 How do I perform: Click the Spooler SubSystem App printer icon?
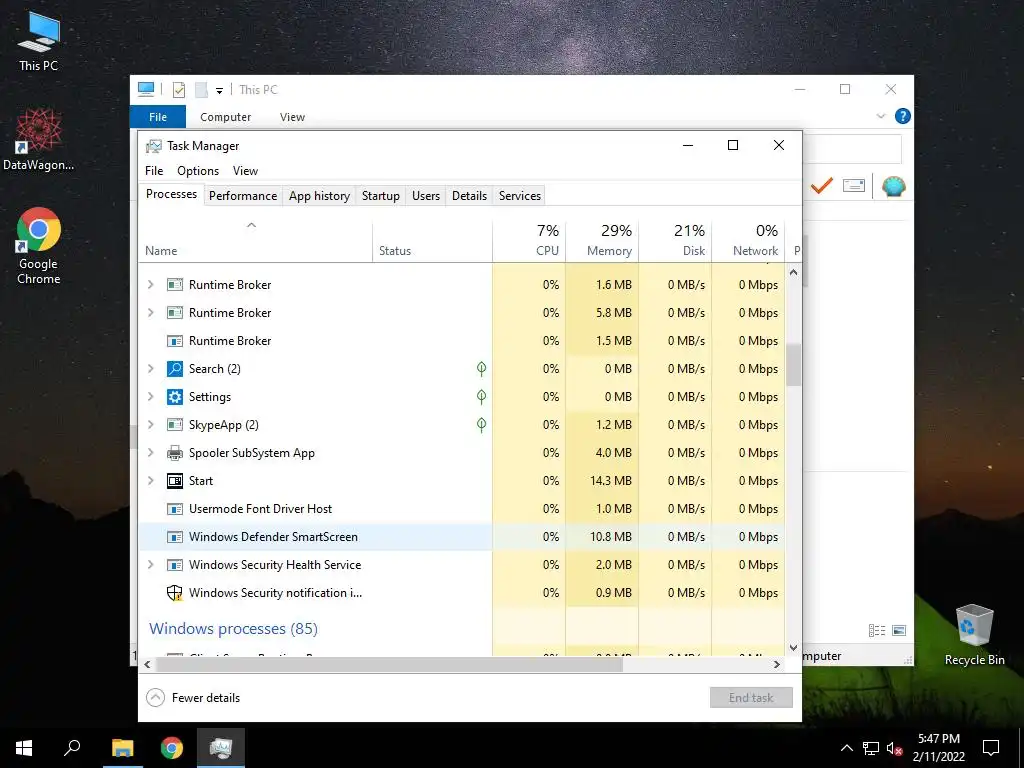coord(174,453)
